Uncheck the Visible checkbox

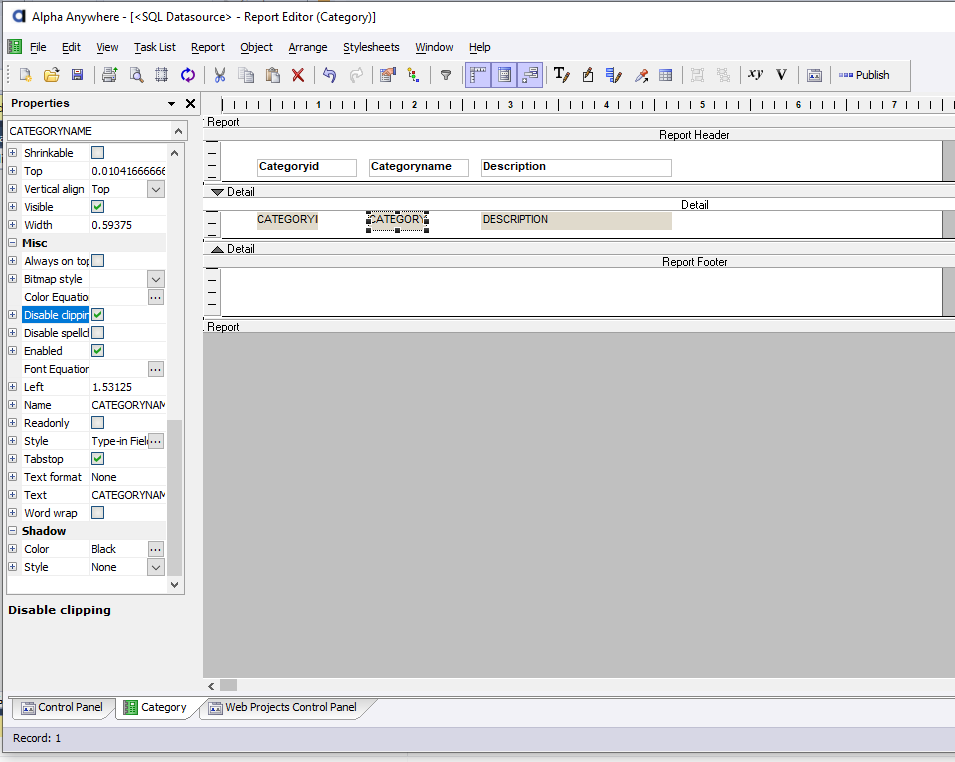[x=97, y=206]
